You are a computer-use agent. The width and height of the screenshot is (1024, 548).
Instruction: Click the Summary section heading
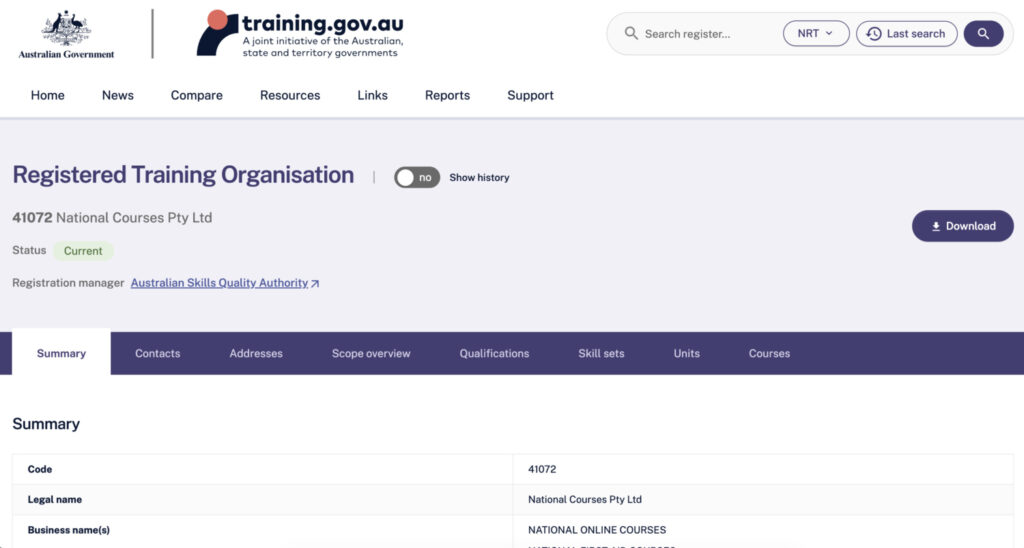[46, 424]
